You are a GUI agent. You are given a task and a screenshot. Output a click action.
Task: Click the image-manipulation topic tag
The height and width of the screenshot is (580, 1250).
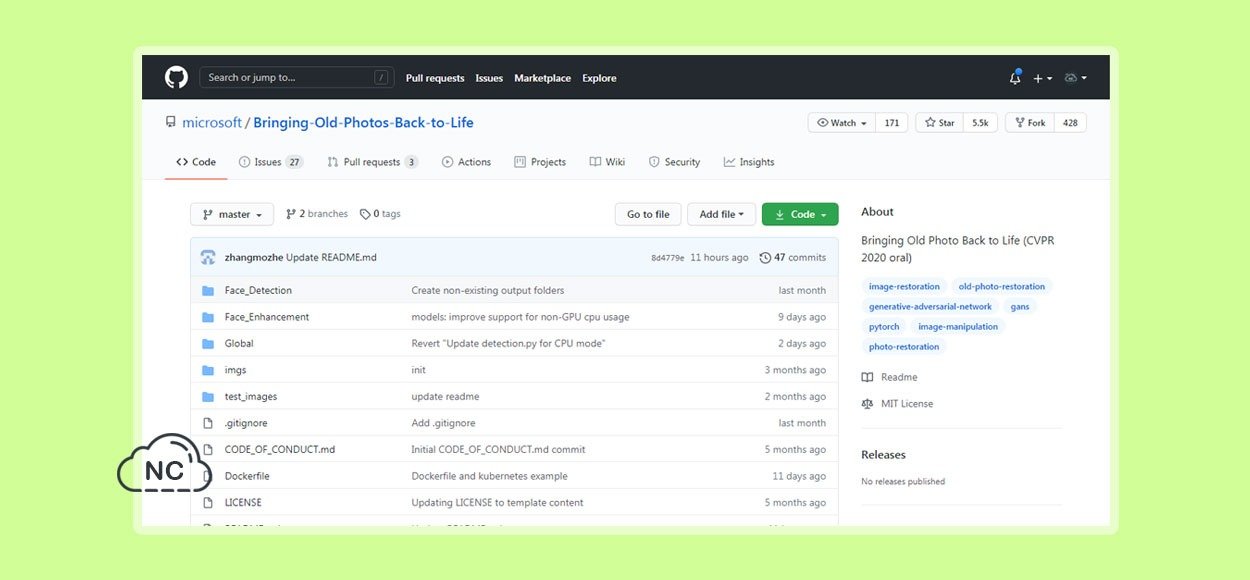pos(958,326)
